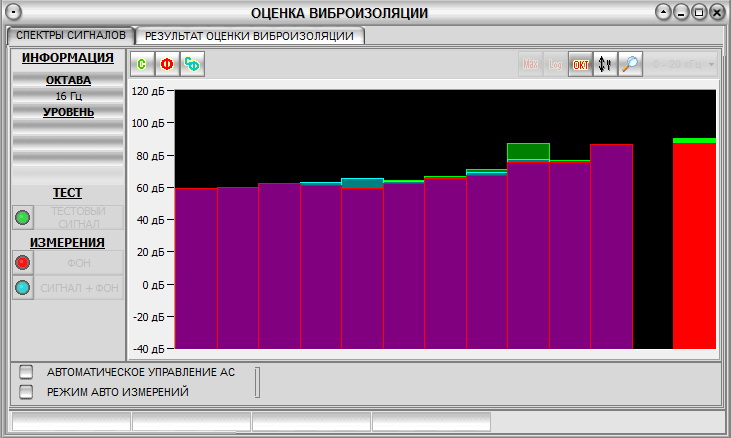Click the cyan 'СФ' signal+background icon
Image resolution: width=731 pixels, height=438 pixels.
[191, 65]
